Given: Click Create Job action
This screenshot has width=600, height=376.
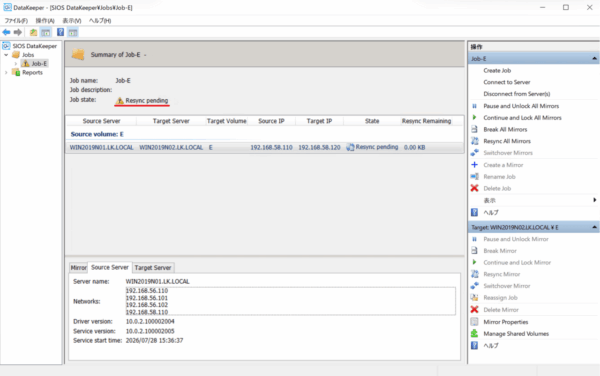Looking at the screenshot, I should tap(497, 70).
